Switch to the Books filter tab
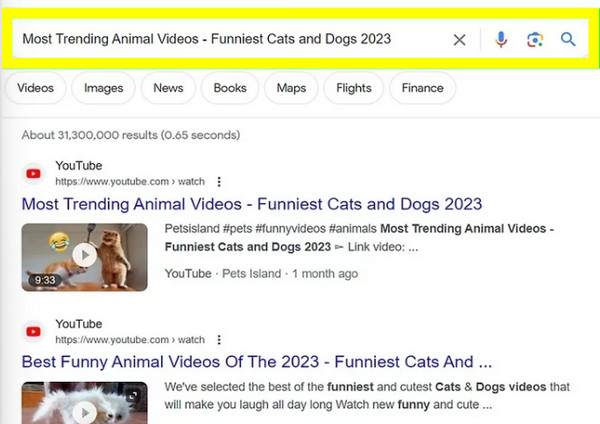Viewport: 600px width, 424px height. (230, 88)
